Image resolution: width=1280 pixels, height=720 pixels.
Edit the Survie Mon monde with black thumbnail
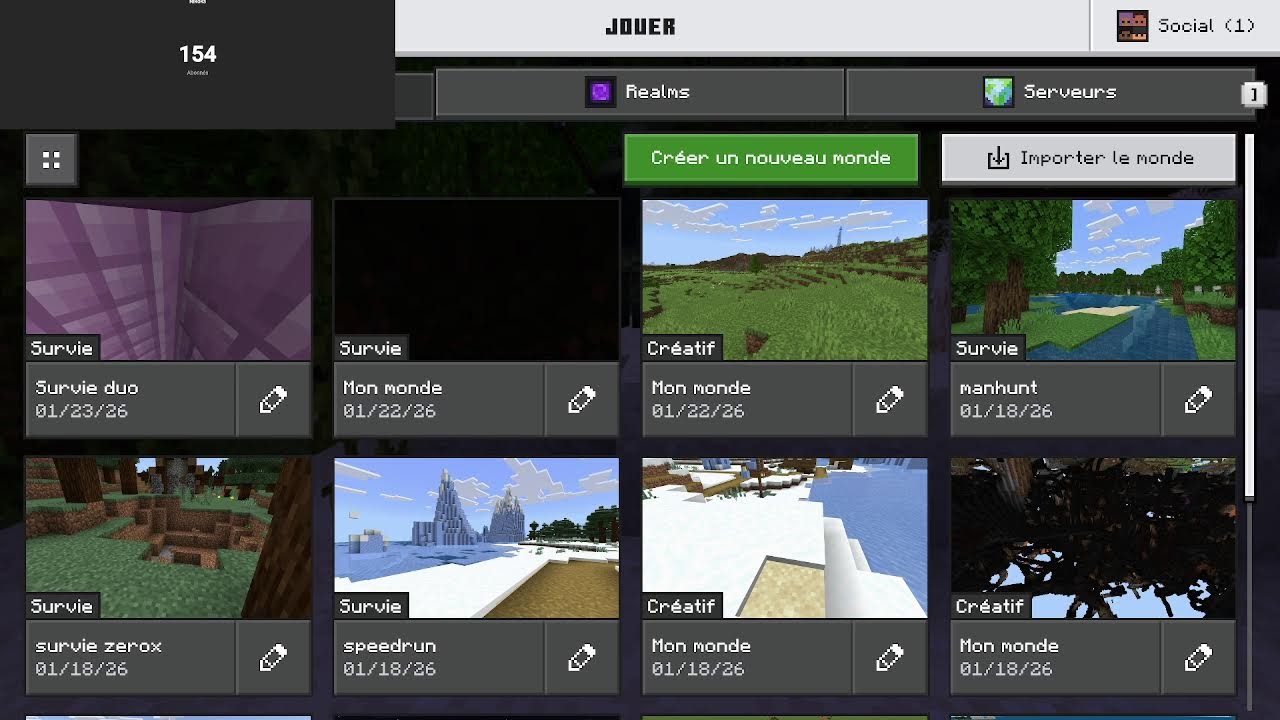[582, 400]
